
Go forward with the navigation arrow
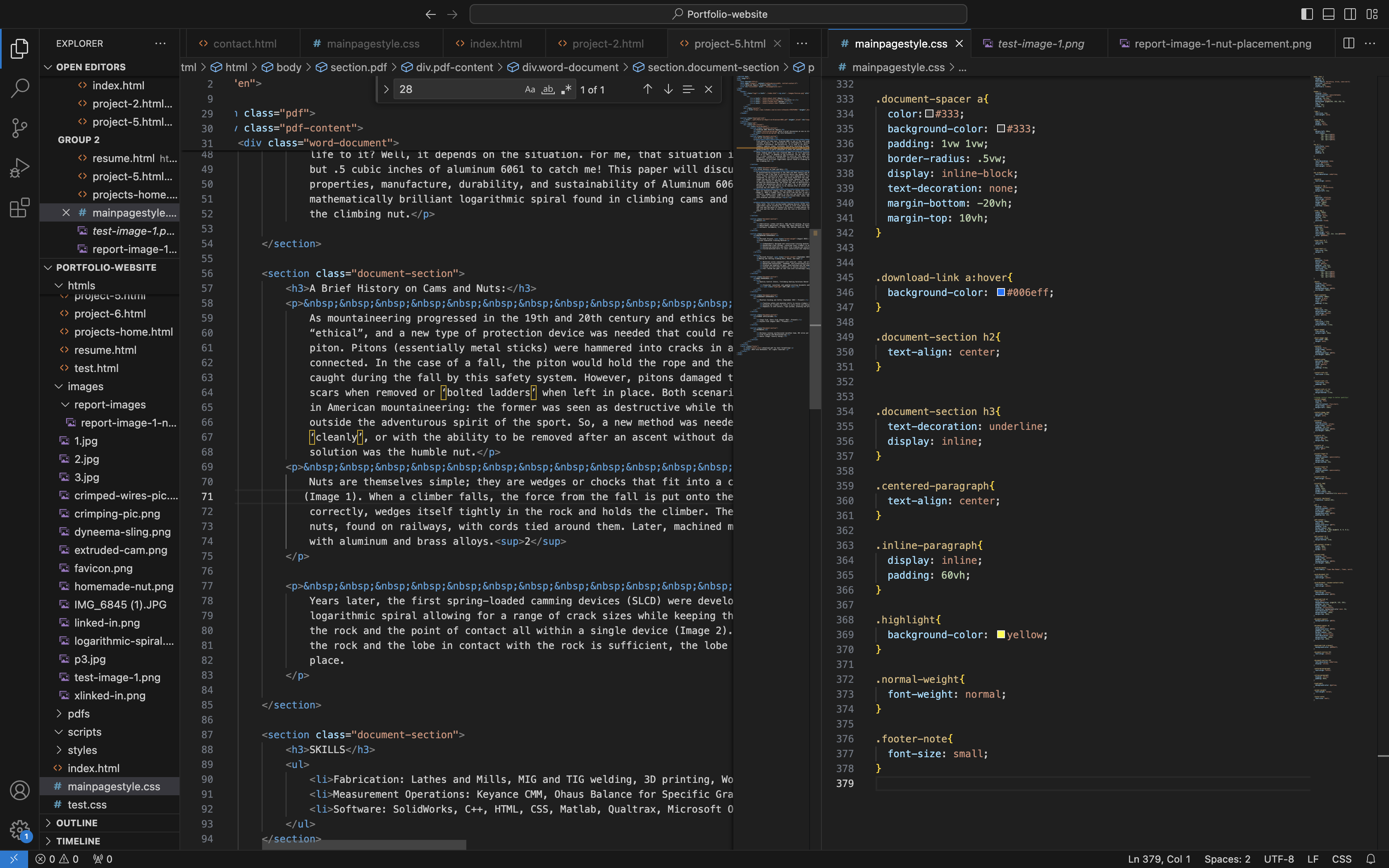(x=452, y=14)
